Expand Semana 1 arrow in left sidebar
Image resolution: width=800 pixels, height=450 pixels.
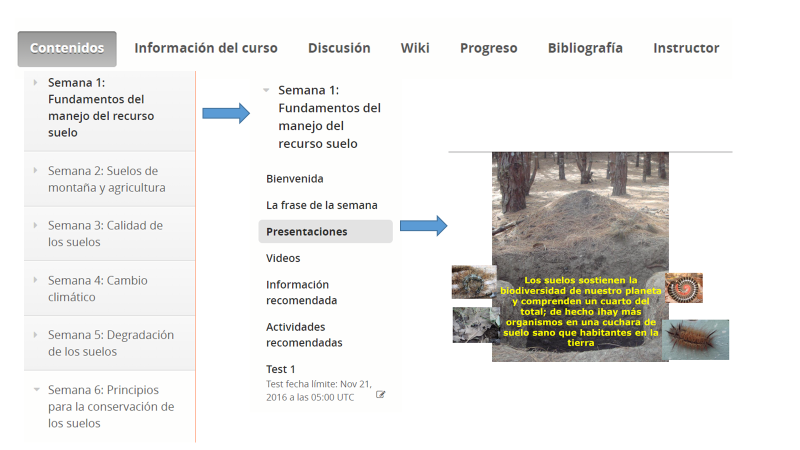click(35, 82)
